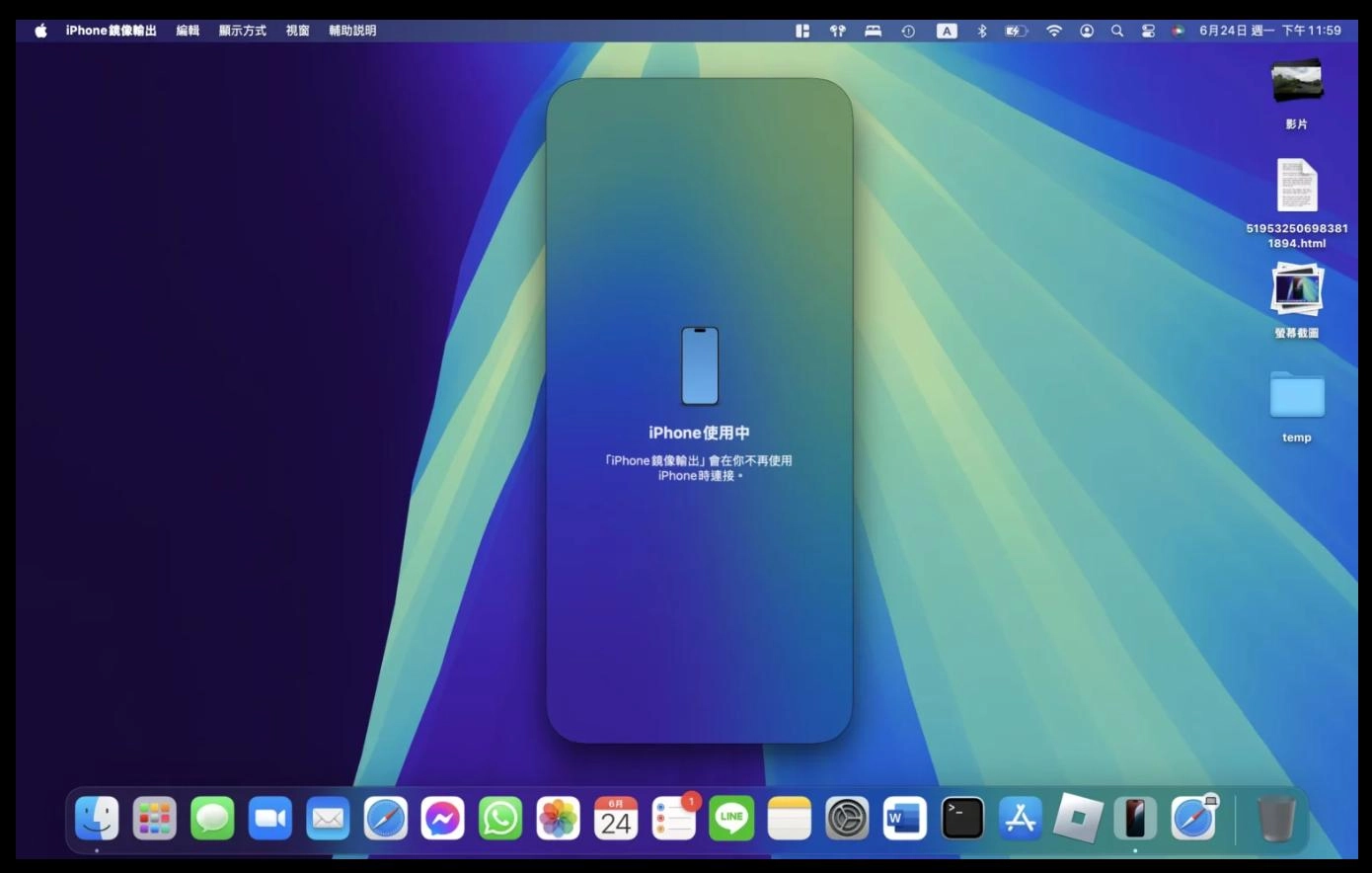Open the Wi-Fi menu
Viewport: 1372px width, 873px height.
click(1054, 31)
